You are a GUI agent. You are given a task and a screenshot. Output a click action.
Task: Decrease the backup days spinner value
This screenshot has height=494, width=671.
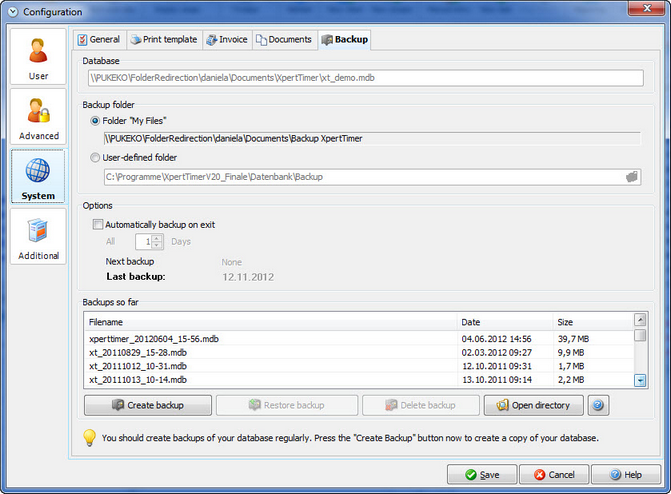tap(157, 245)
